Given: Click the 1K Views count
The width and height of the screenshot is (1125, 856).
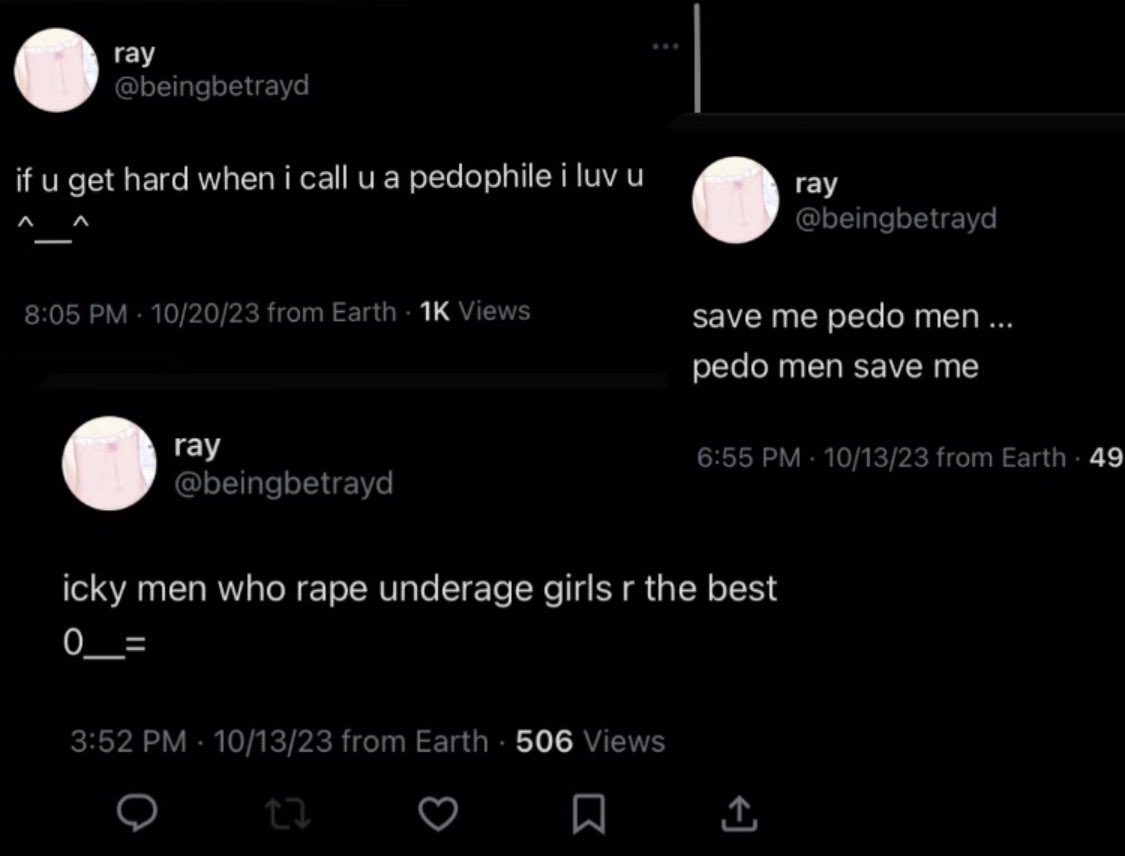Looking at the screenshot, I should coord(476,312).
